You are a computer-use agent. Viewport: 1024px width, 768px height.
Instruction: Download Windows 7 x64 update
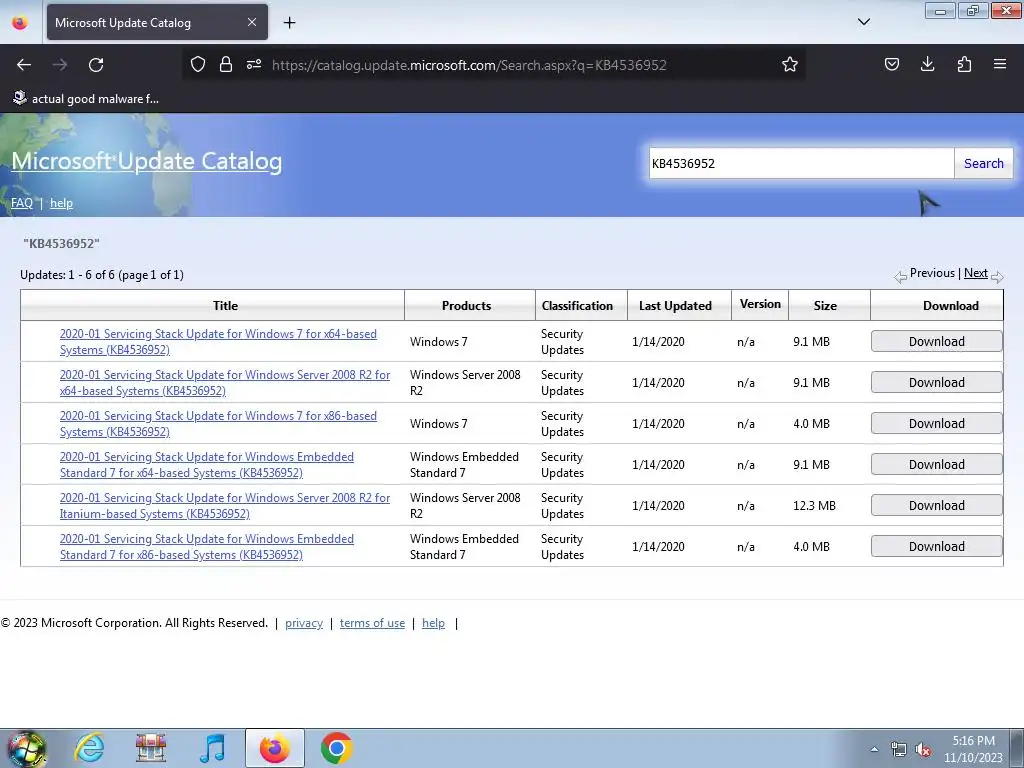coord(936,342)
